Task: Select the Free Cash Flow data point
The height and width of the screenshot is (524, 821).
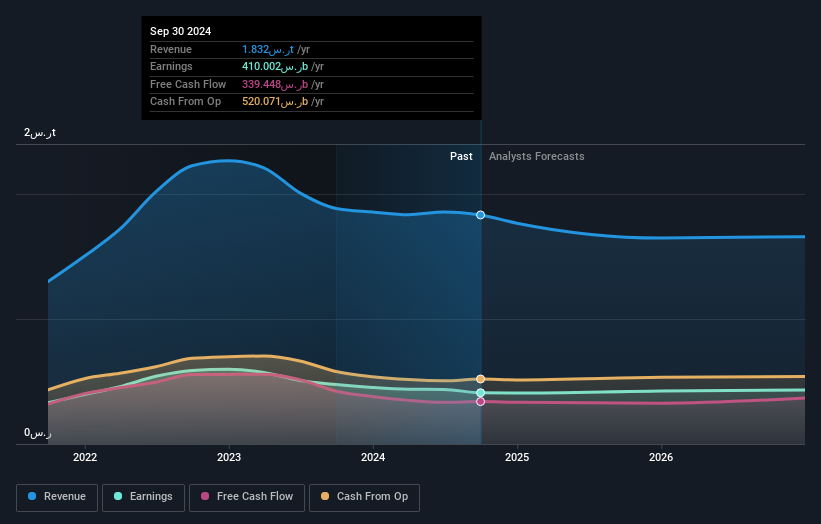Action: [481, 402]
